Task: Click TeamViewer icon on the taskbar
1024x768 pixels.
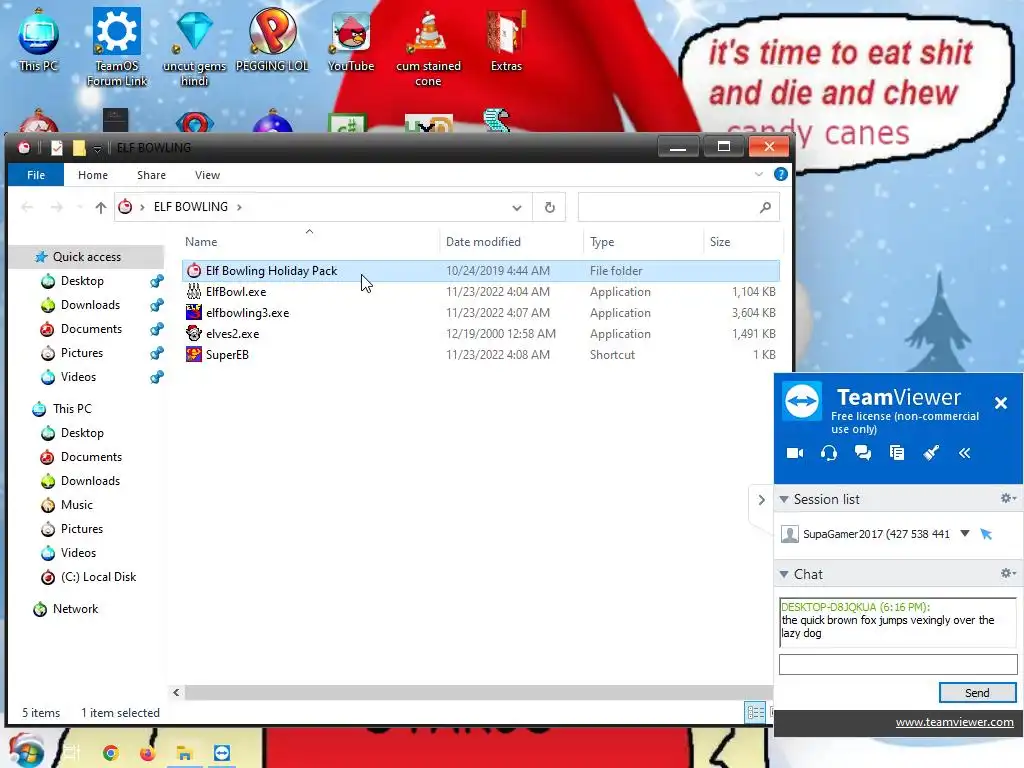Action: pyautogui.click(x=221, y=753)
